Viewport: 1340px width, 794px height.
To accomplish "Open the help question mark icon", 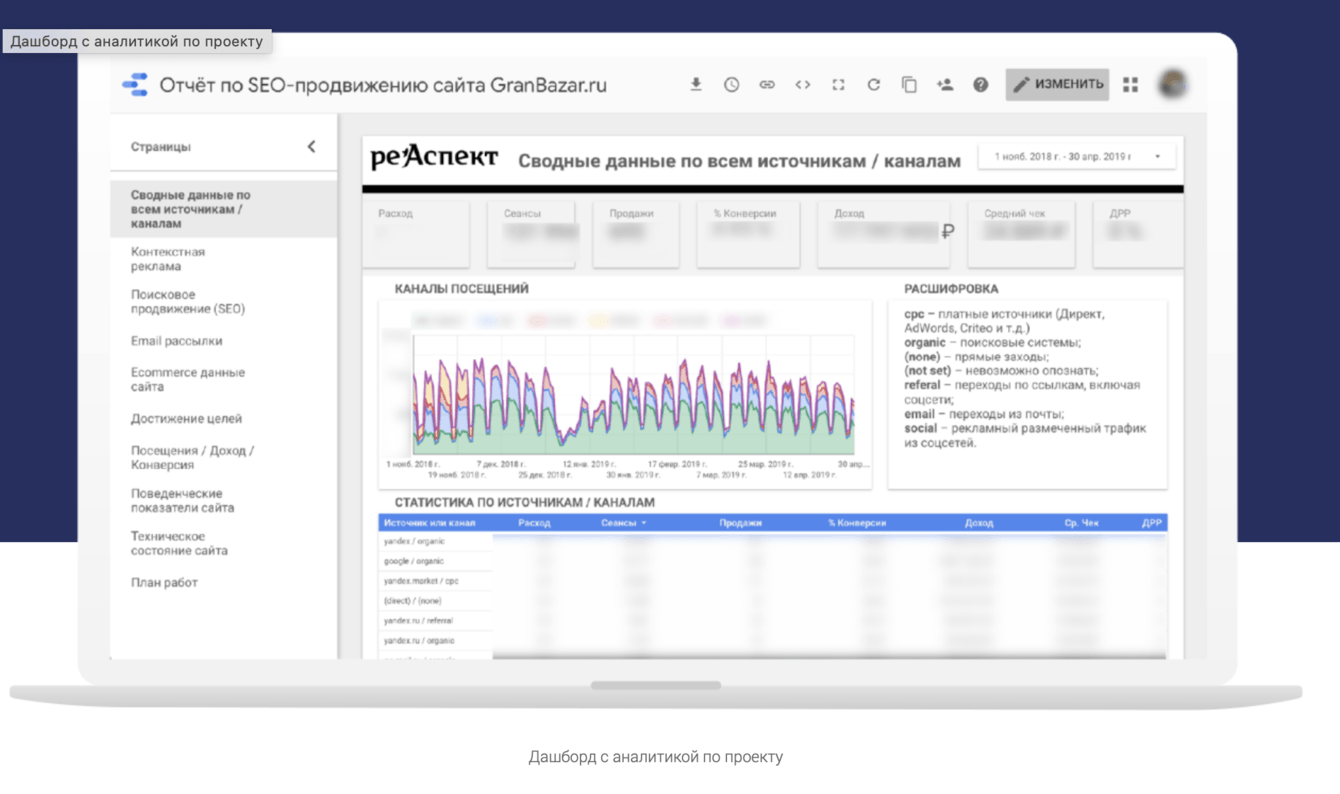I will point(981,85).
